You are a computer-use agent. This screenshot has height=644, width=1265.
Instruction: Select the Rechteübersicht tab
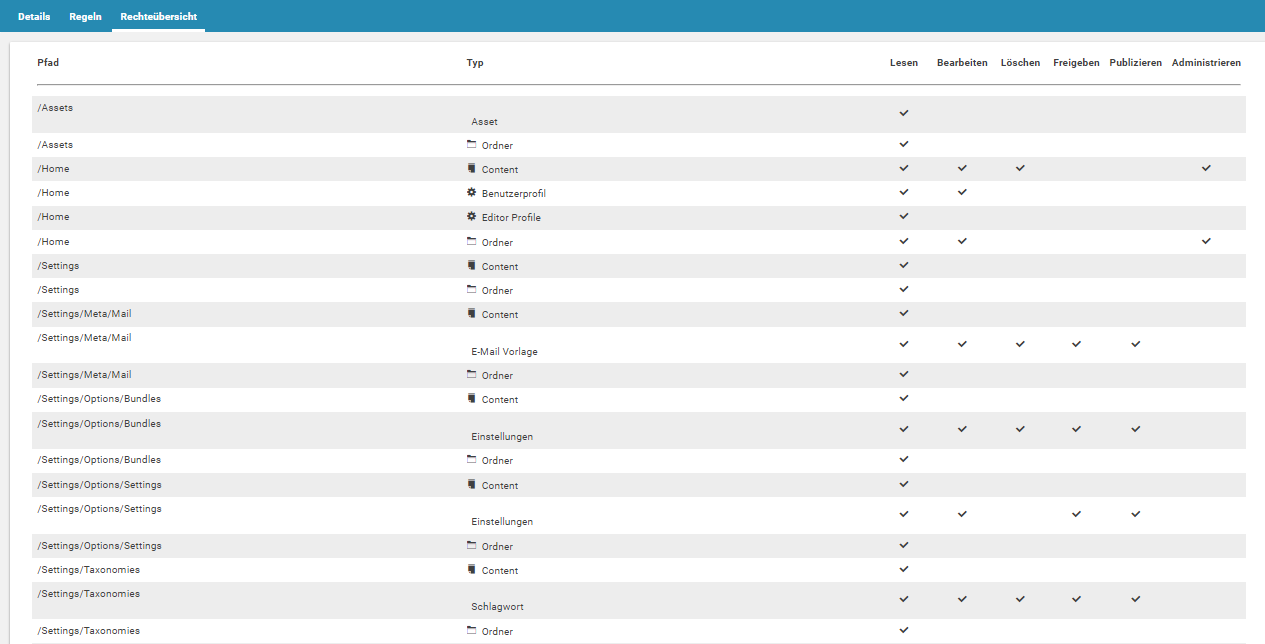(x=158, y=17)
